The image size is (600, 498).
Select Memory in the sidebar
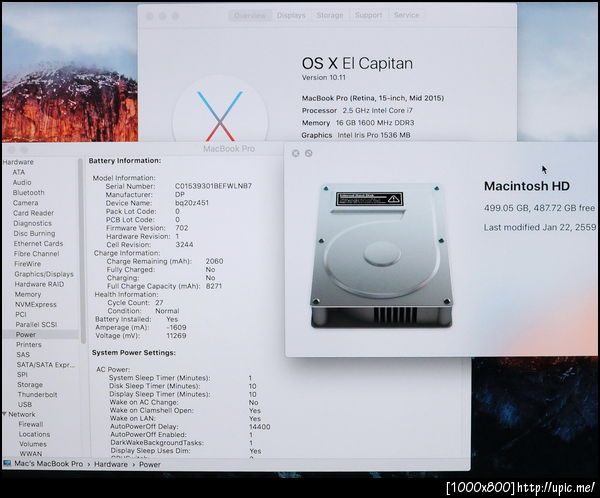coord(28,294)
